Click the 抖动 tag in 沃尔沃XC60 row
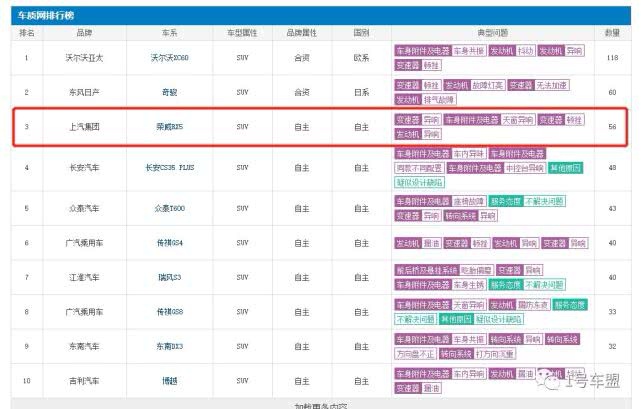 [525, 51]
